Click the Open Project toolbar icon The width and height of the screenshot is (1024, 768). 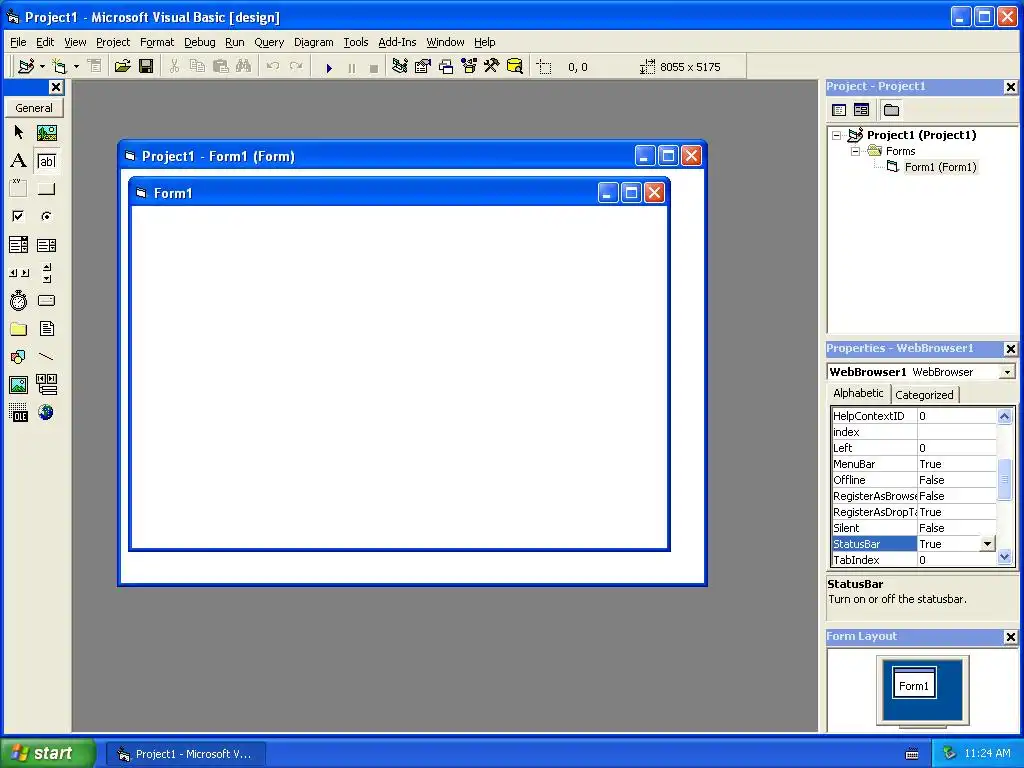122,67
